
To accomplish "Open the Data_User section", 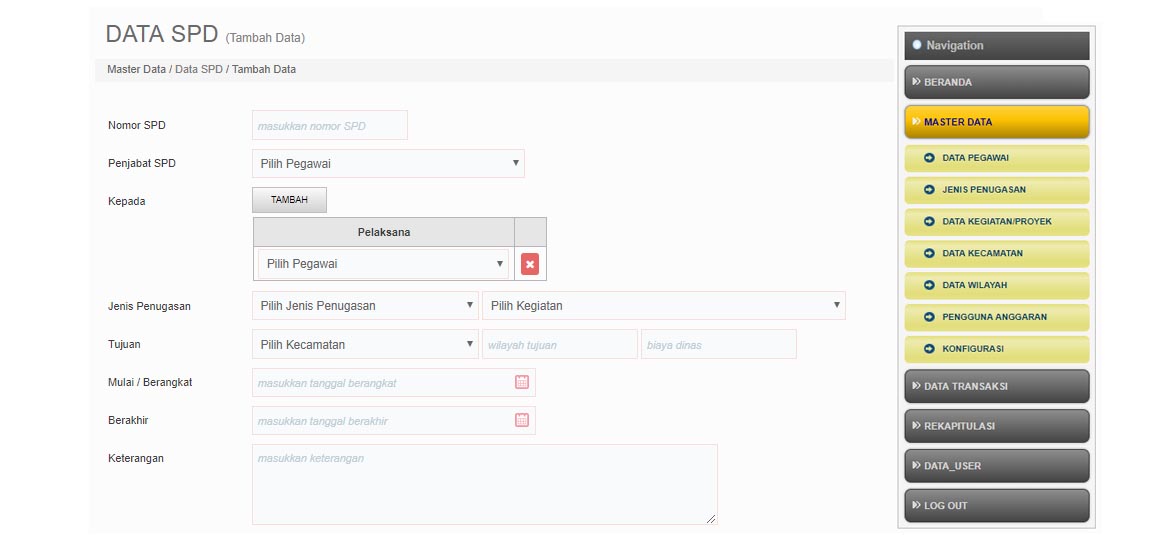I will [997, 465].
